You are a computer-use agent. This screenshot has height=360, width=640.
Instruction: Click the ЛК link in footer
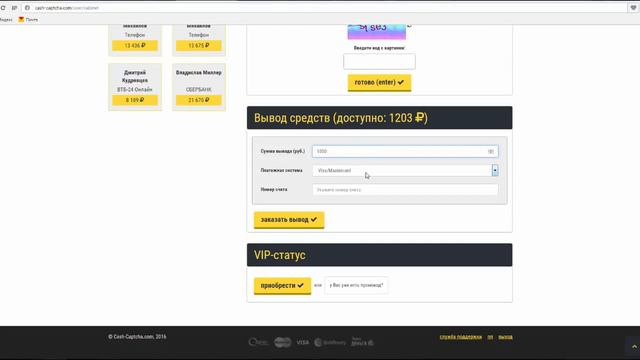pyautogui.click(x=490, y=337)
